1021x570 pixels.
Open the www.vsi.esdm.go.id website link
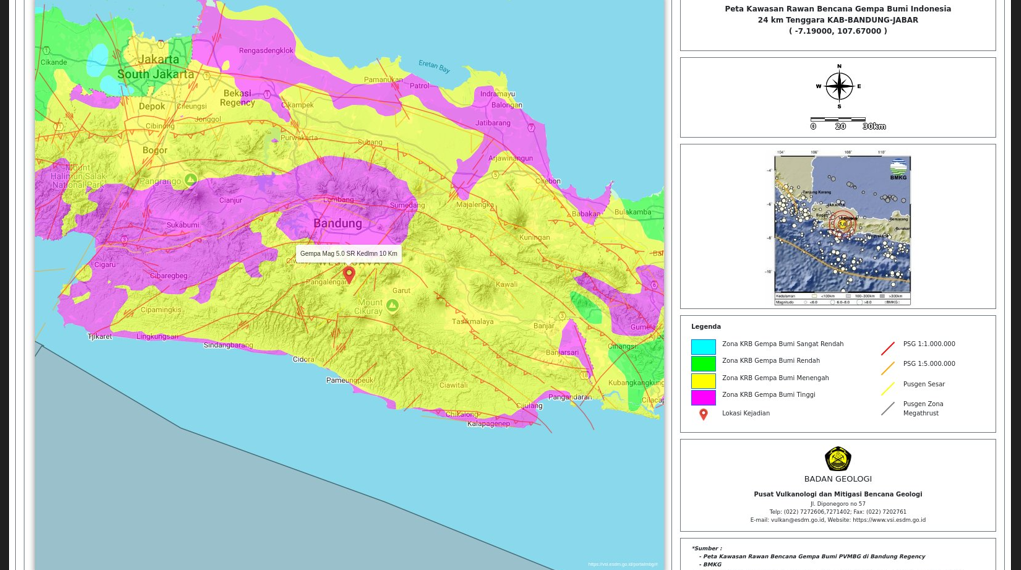[x=888, y=520]
